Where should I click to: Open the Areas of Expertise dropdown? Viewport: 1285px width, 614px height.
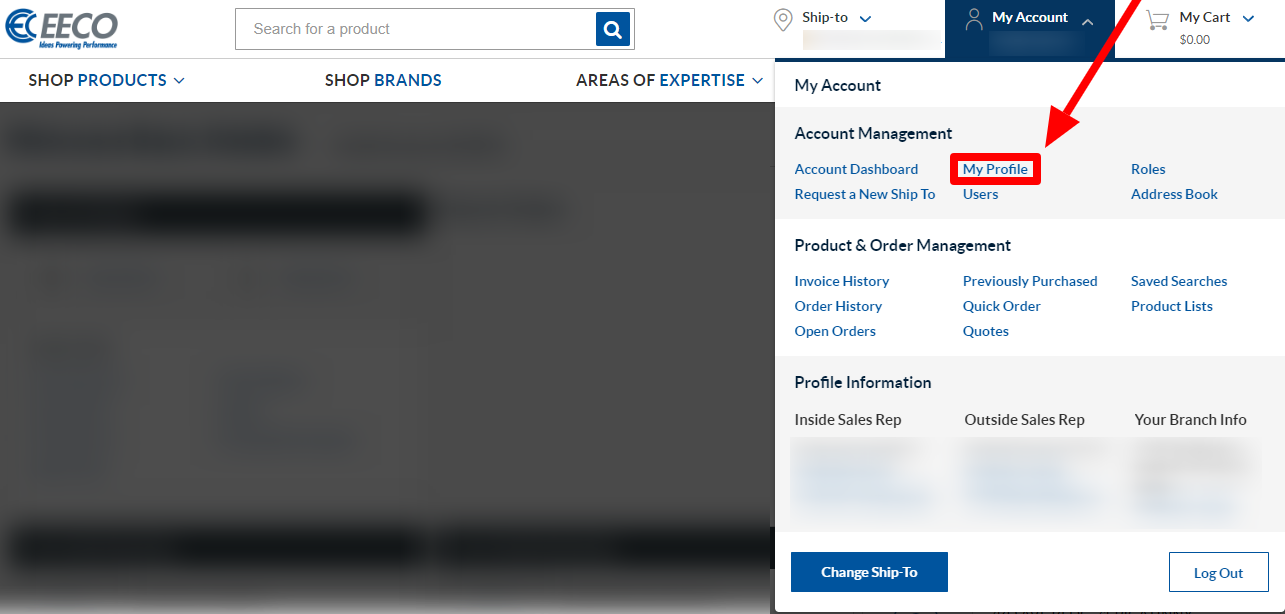coord(670,80)
